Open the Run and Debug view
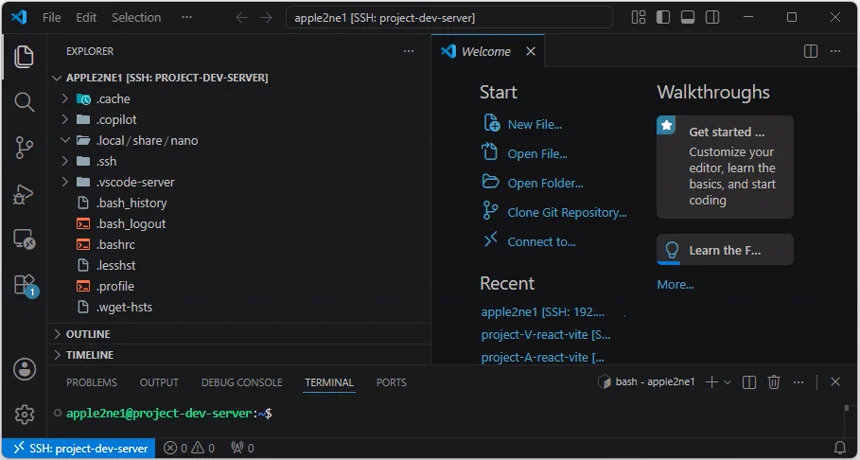The height and width of the screenshot is (460, 860). point(24,194)
